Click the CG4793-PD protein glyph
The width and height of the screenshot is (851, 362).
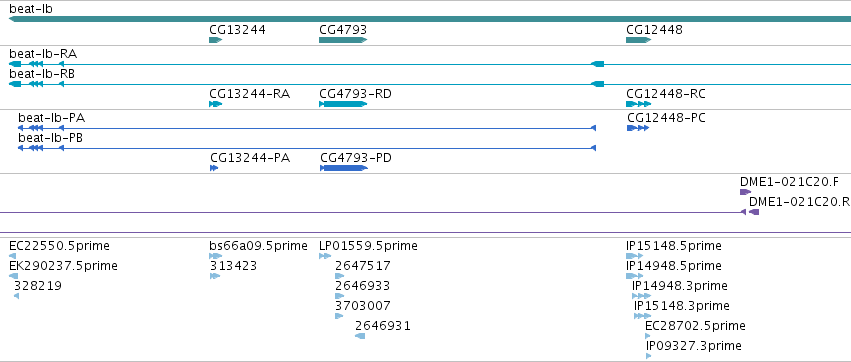pos(344,168)
